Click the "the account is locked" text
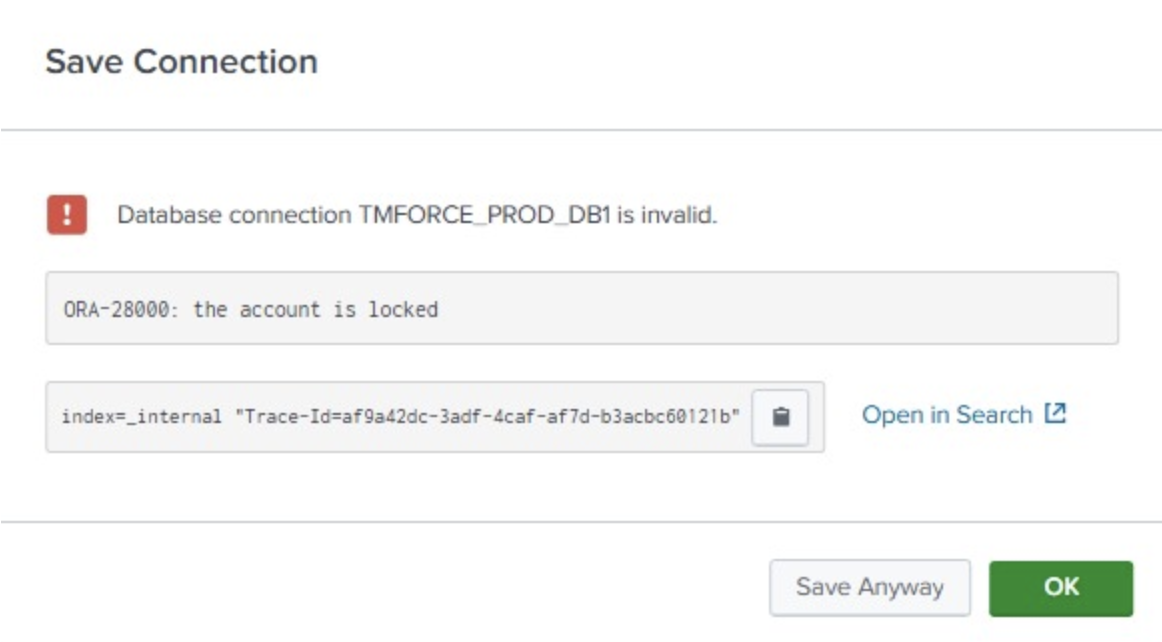 [x=316, y=309]
